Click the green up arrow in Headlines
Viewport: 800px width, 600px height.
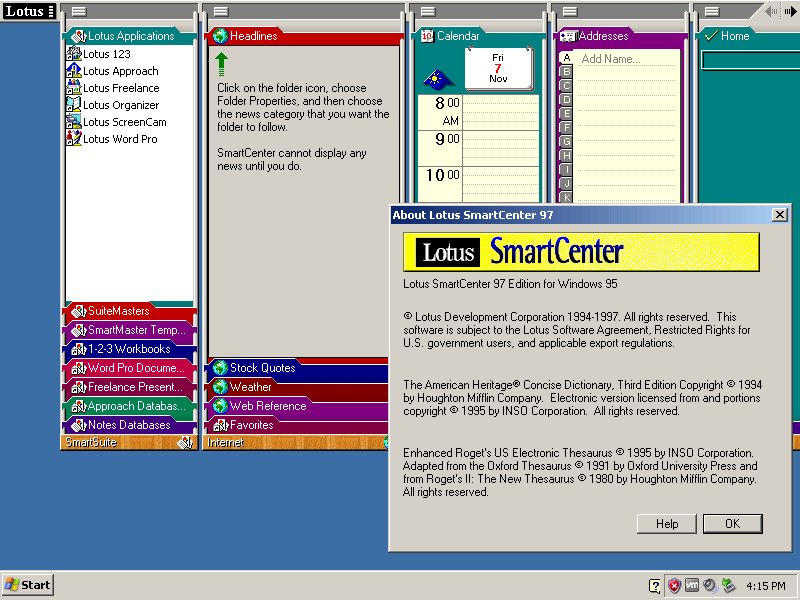[x=221, y=64]
